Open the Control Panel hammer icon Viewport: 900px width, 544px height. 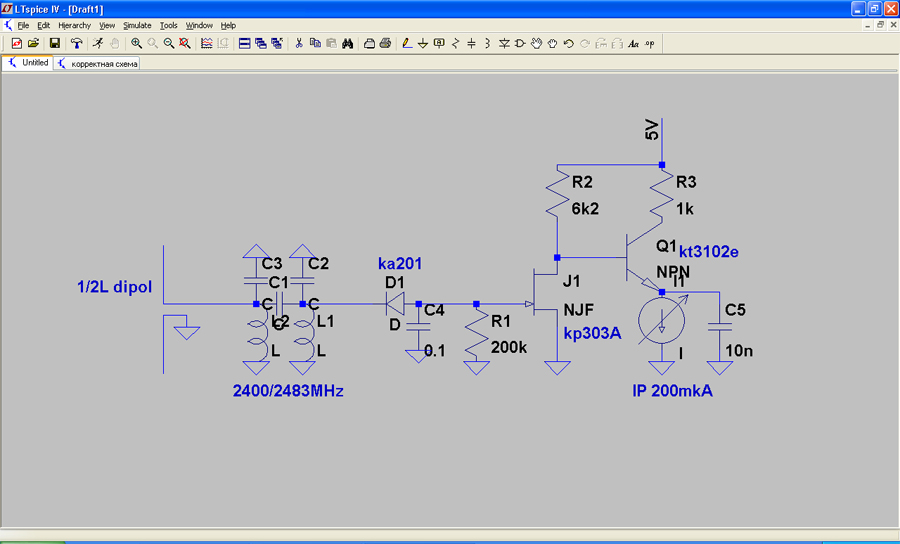click(x=76, y=44)
